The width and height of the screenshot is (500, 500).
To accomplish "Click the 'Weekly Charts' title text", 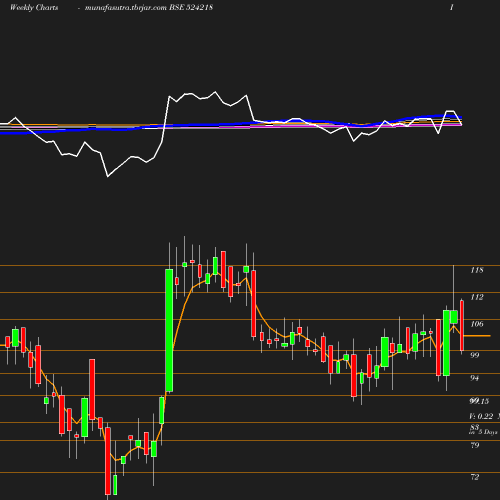I will (x=34, y=7).
